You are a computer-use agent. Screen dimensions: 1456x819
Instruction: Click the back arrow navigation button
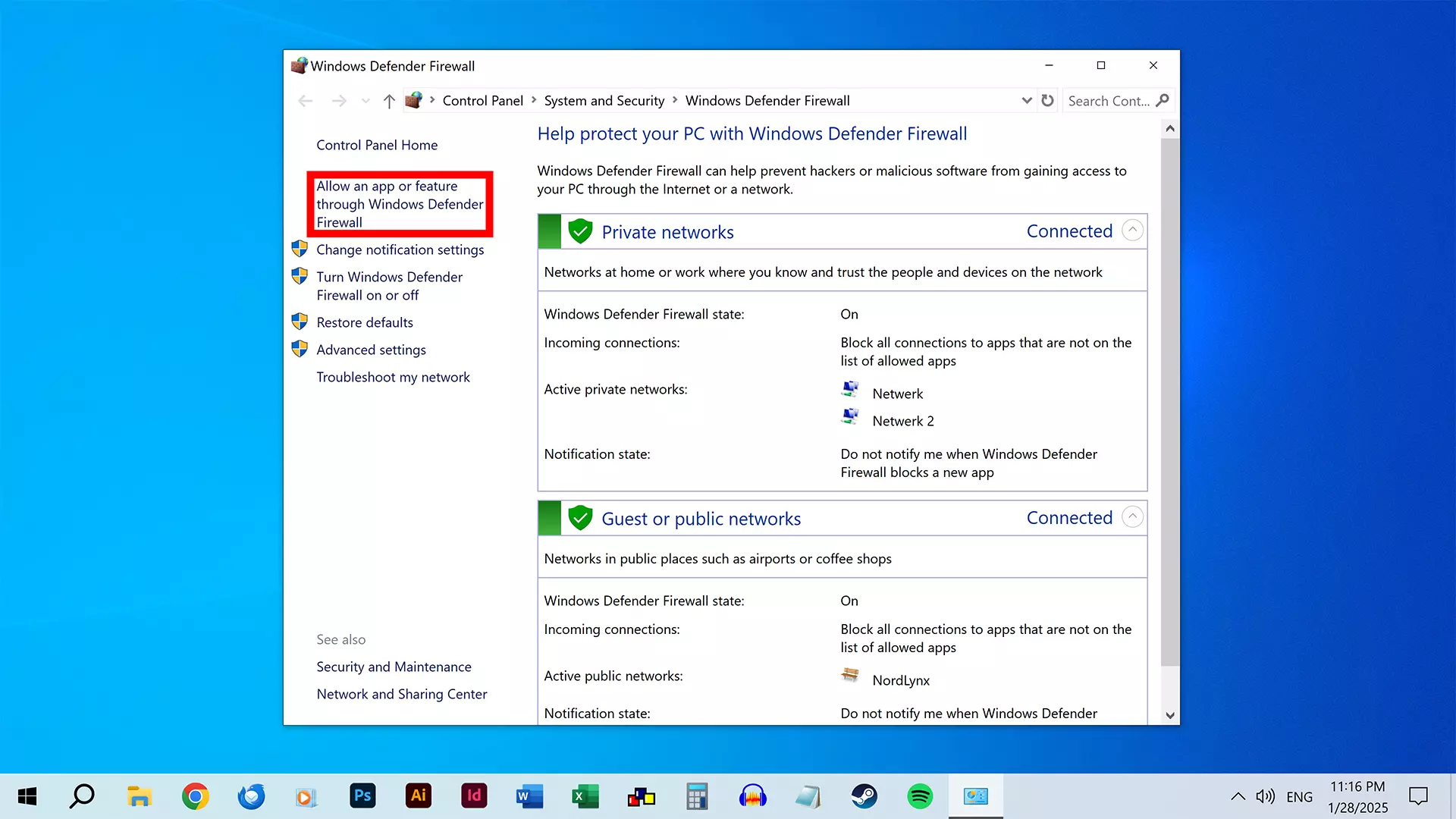point(306,101)
